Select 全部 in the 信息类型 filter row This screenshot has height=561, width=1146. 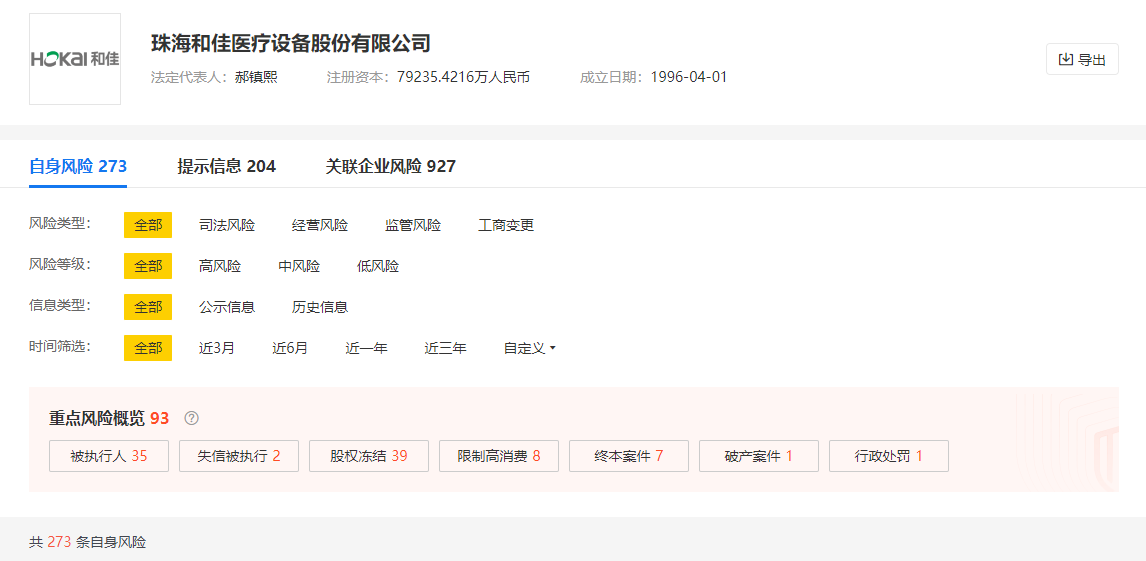pos(148,307)
